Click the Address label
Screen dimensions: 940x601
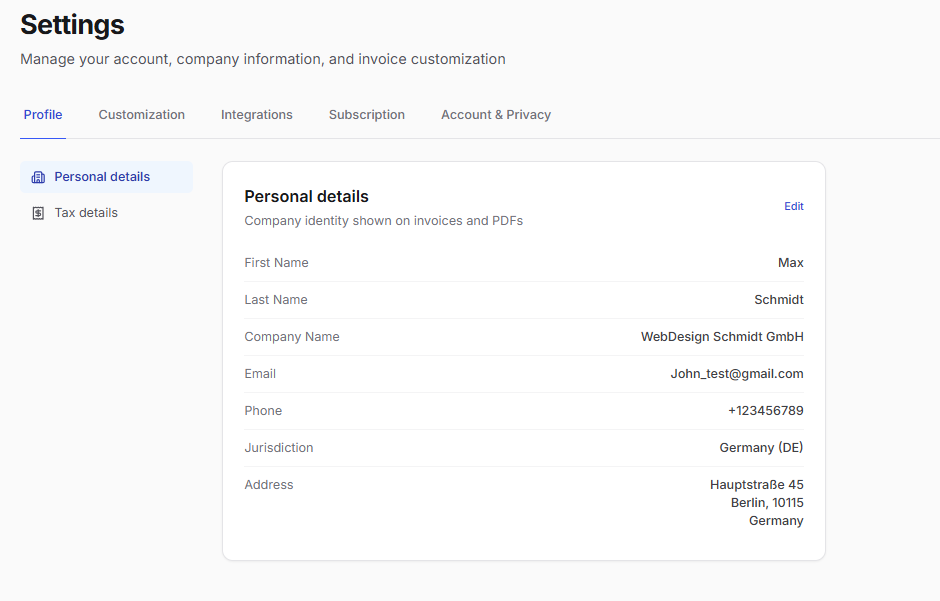coord(269,485)
